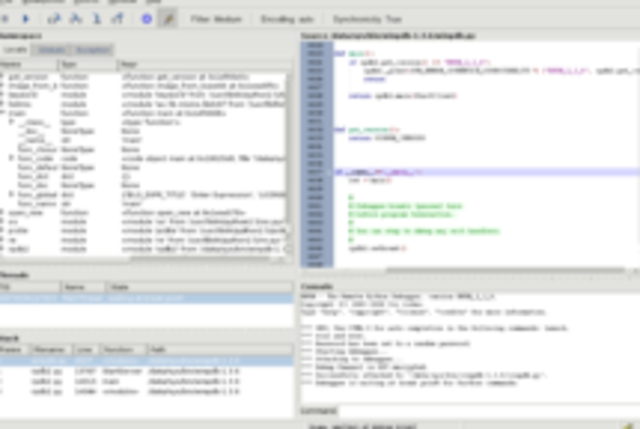Click the Synchronicity: True toolbar button

[367, 19]
